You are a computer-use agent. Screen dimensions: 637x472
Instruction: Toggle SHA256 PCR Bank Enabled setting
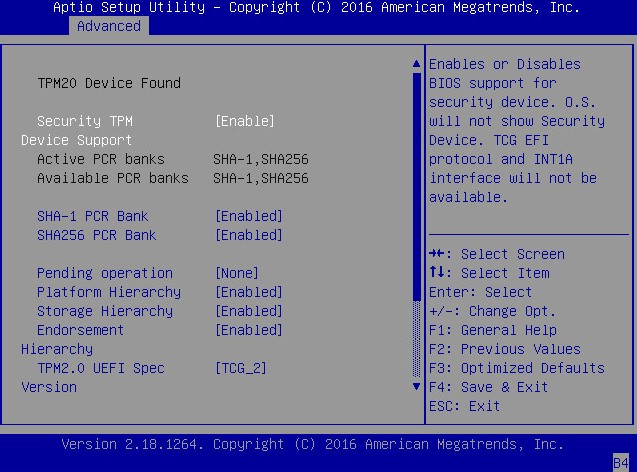pyautogui.click(x=249, y=236)
